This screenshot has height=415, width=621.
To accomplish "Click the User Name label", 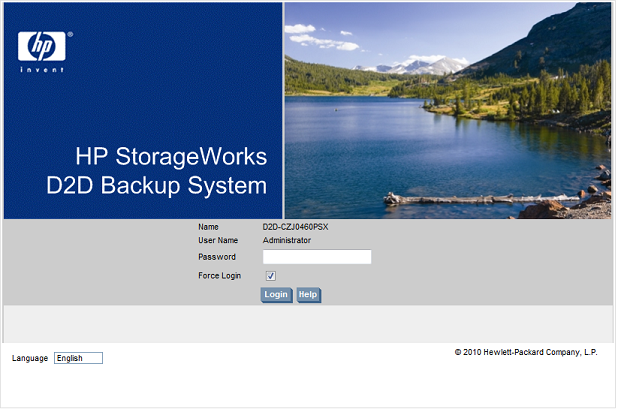I will point(218,240).
